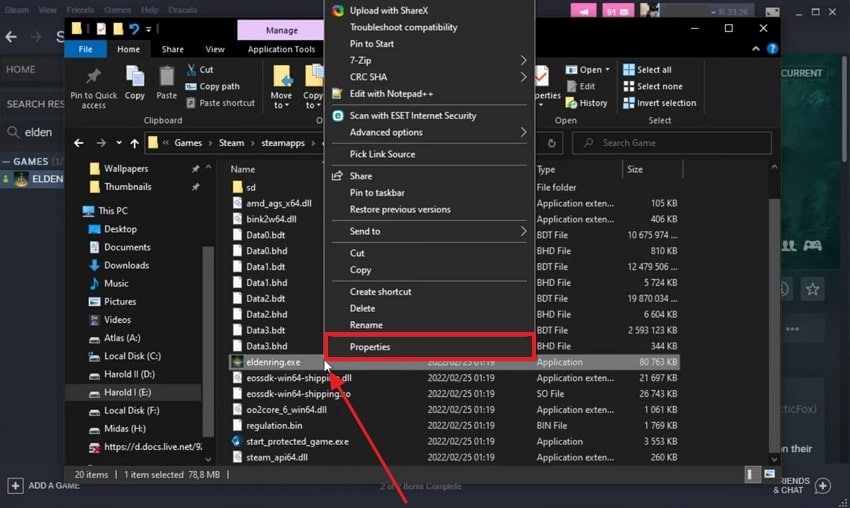
Task: Sort by the Size column header
Action: coord(635,169)
